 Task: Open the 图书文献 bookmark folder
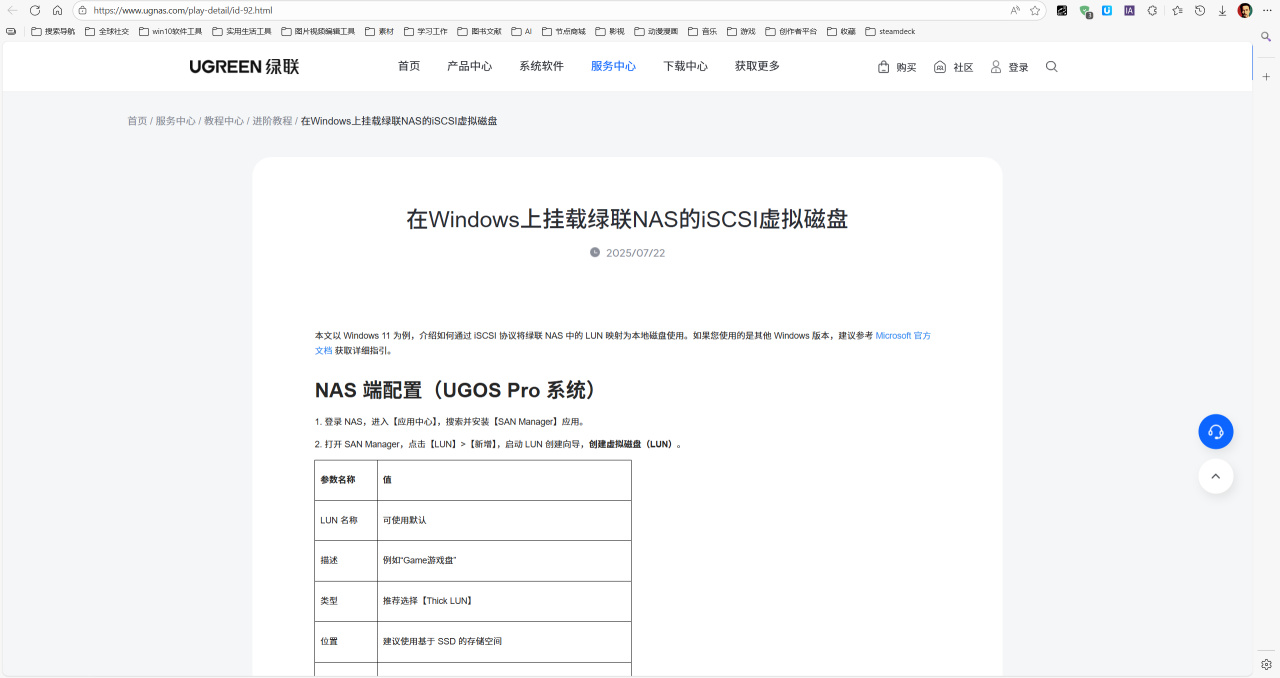(480, 31)
